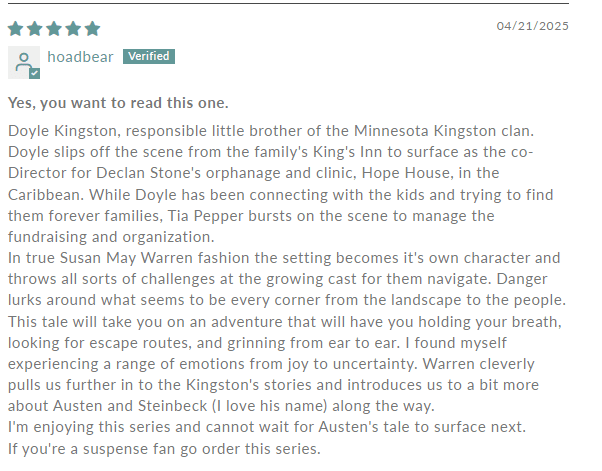This screenshot has width=602, height=471.
Task: Click the word 'Caribbean' in the review
Action: tap(46, 195)
